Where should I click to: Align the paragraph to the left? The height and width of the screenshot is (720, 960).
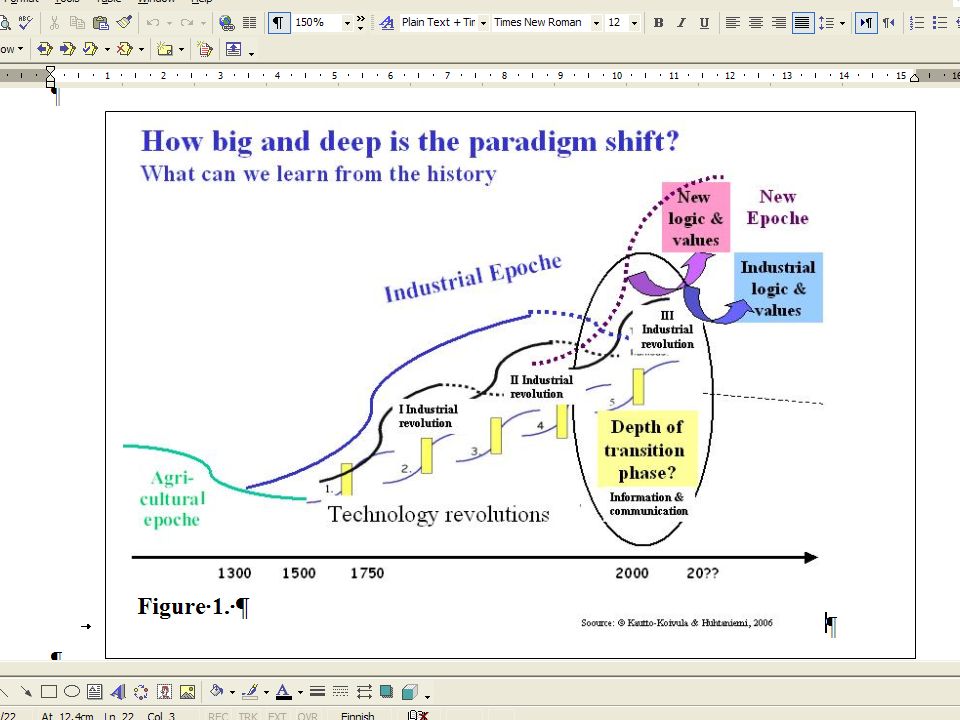(x=732, y=23)
